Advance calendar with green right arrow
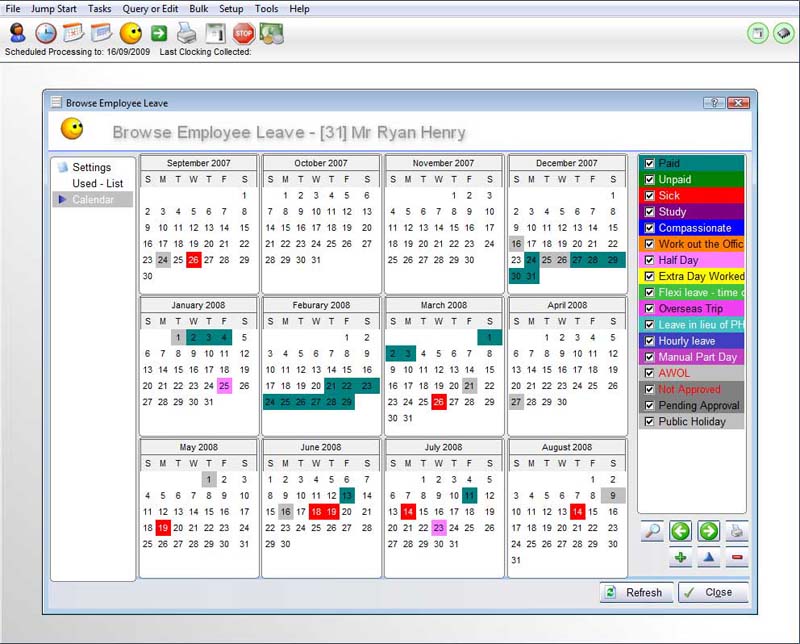The image size is (800, 644). click(x=709, y=532)
